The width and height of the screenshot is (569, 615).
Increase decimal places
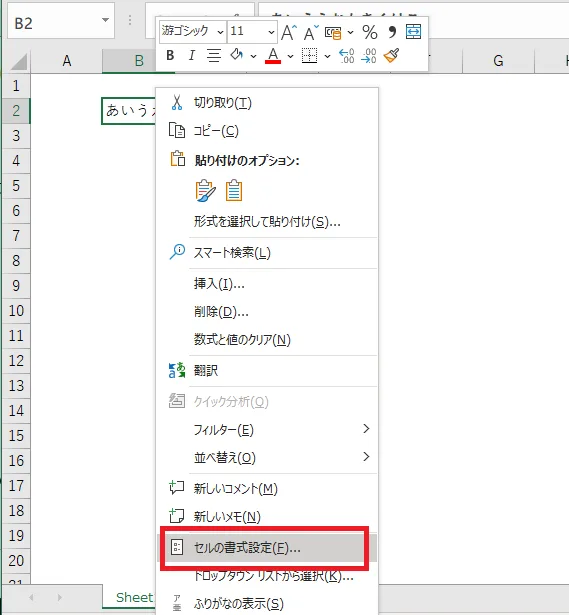(x=347, y=56)
